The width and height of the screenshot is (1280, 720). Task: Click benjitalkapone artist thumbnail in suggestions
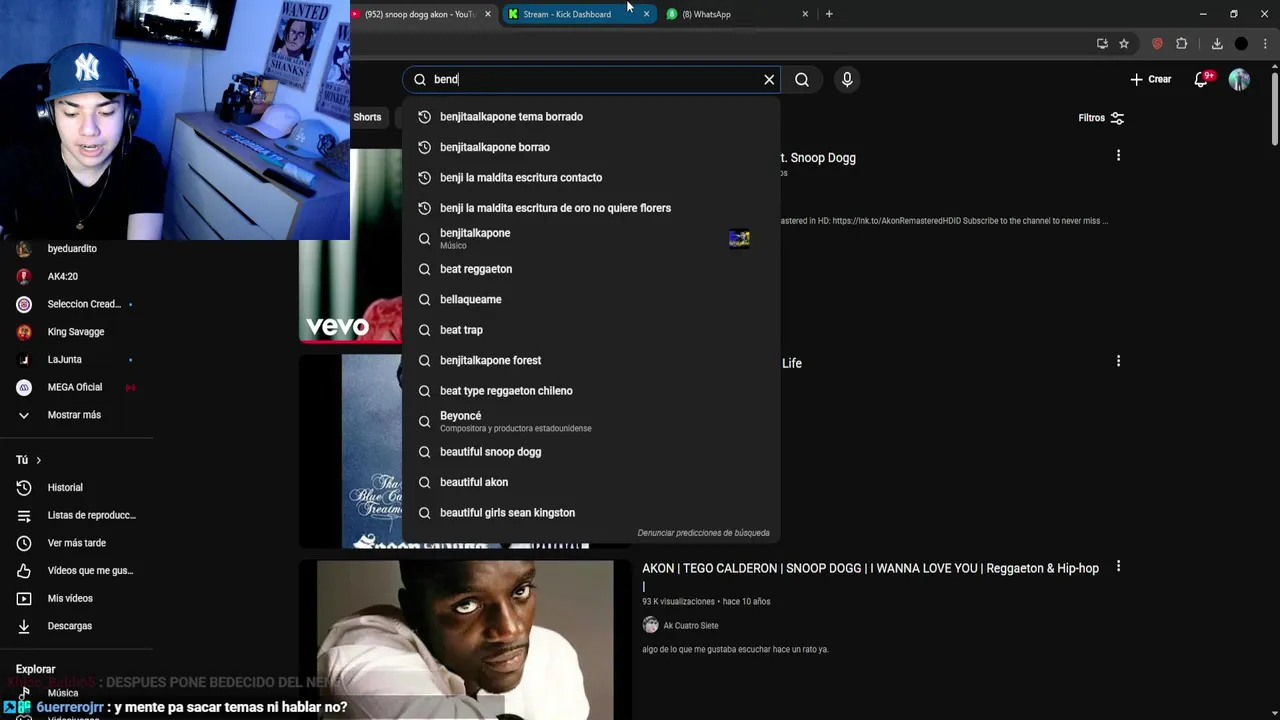739,239
